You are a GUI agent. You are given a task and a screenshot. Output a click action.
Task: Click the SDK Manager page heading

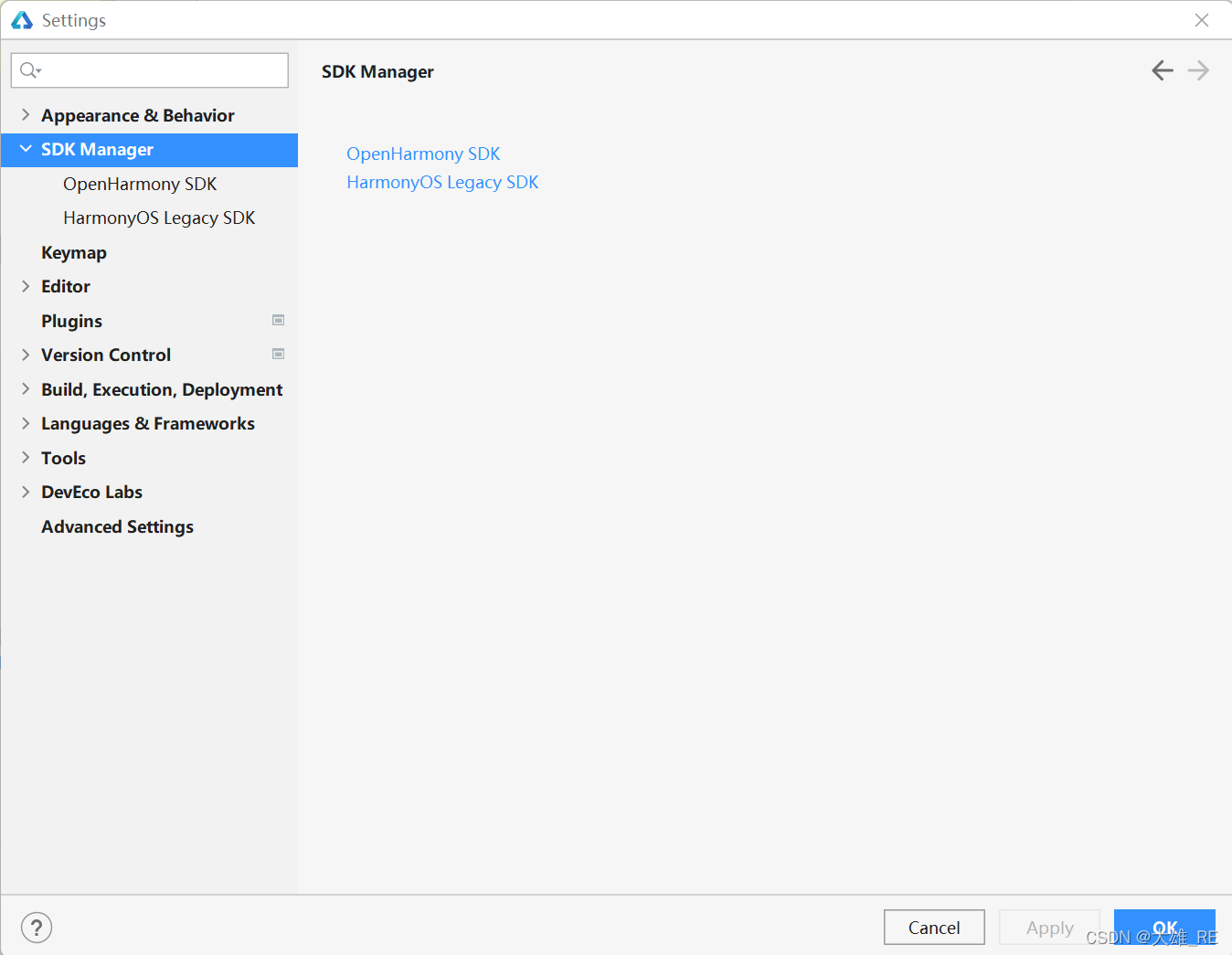(377, 71)
